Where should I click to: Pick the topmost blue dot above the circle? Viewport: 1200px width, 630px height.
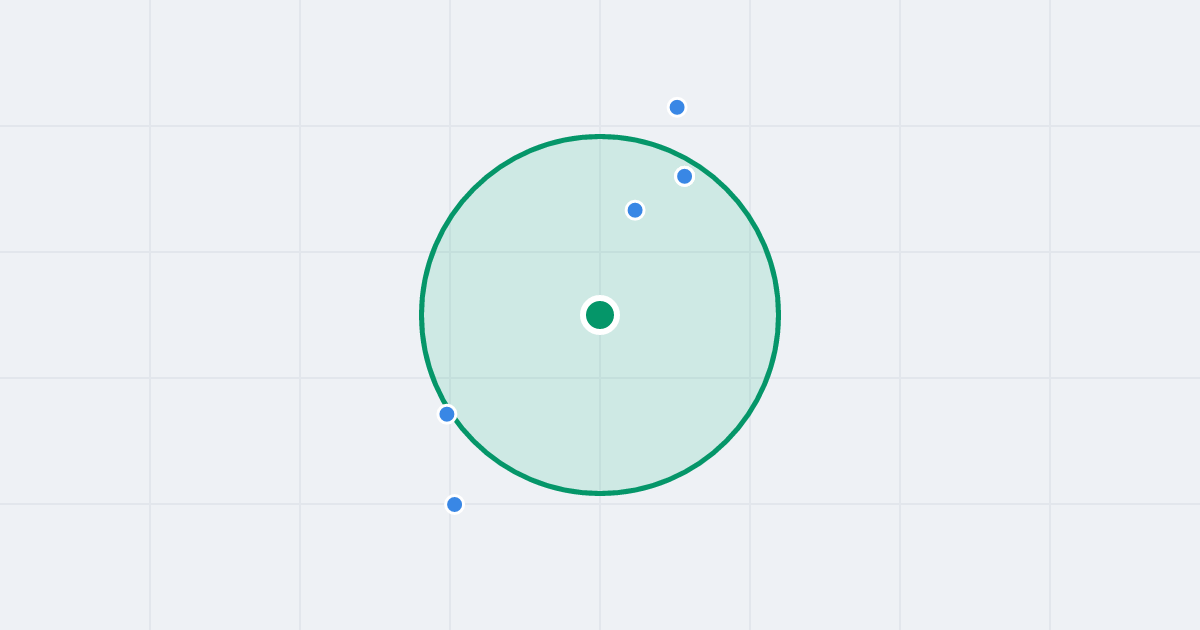tap(677, 107)
